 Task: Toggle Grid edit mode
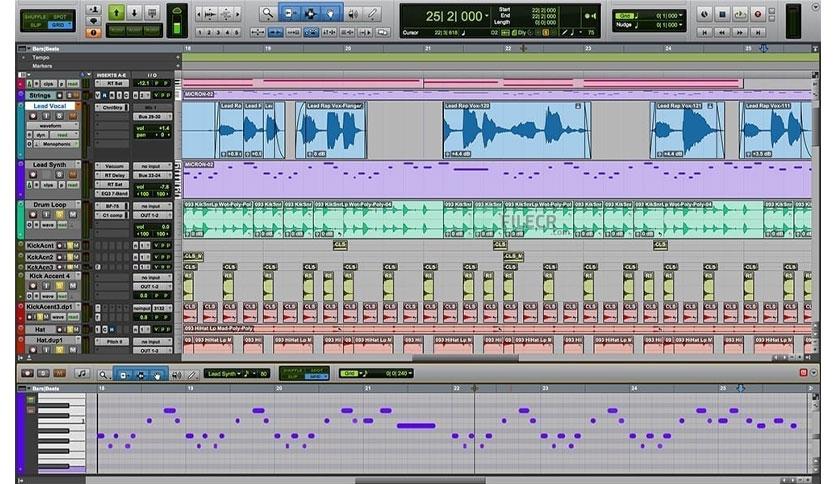[x=59, y=25]
